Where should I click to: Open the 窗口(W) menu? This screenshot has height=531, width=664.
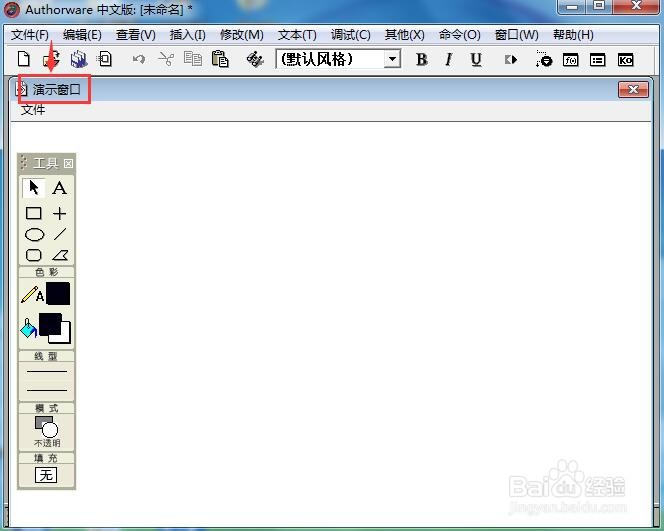[517, 35]
